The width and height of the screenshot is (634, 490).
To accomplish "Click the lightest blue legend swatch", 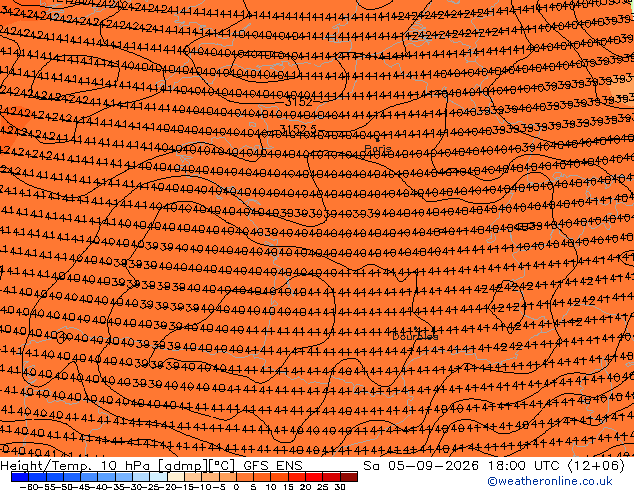I will (158, 477).
